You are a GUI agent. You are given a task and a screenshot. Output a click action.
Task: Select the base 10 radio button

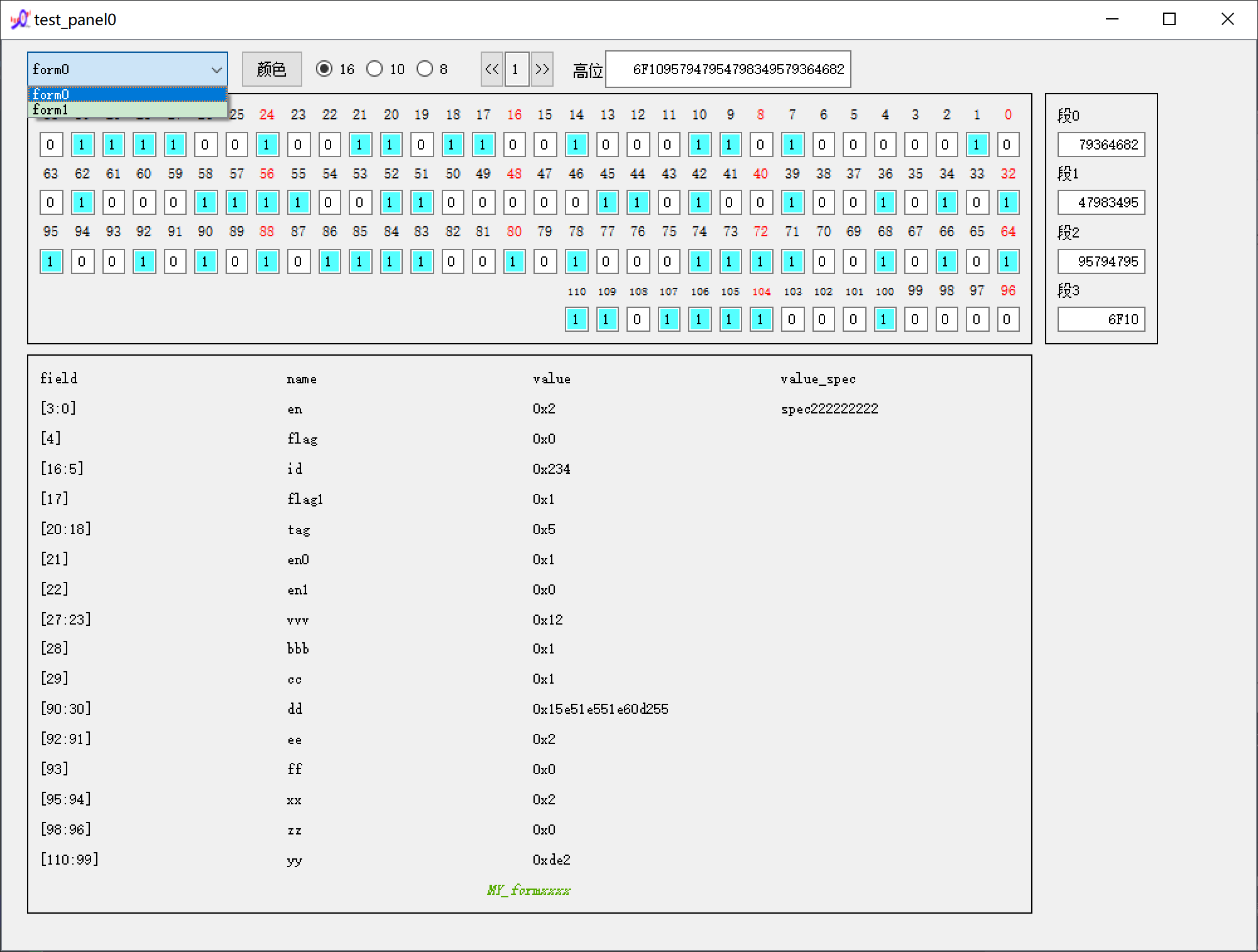[375, 69]
